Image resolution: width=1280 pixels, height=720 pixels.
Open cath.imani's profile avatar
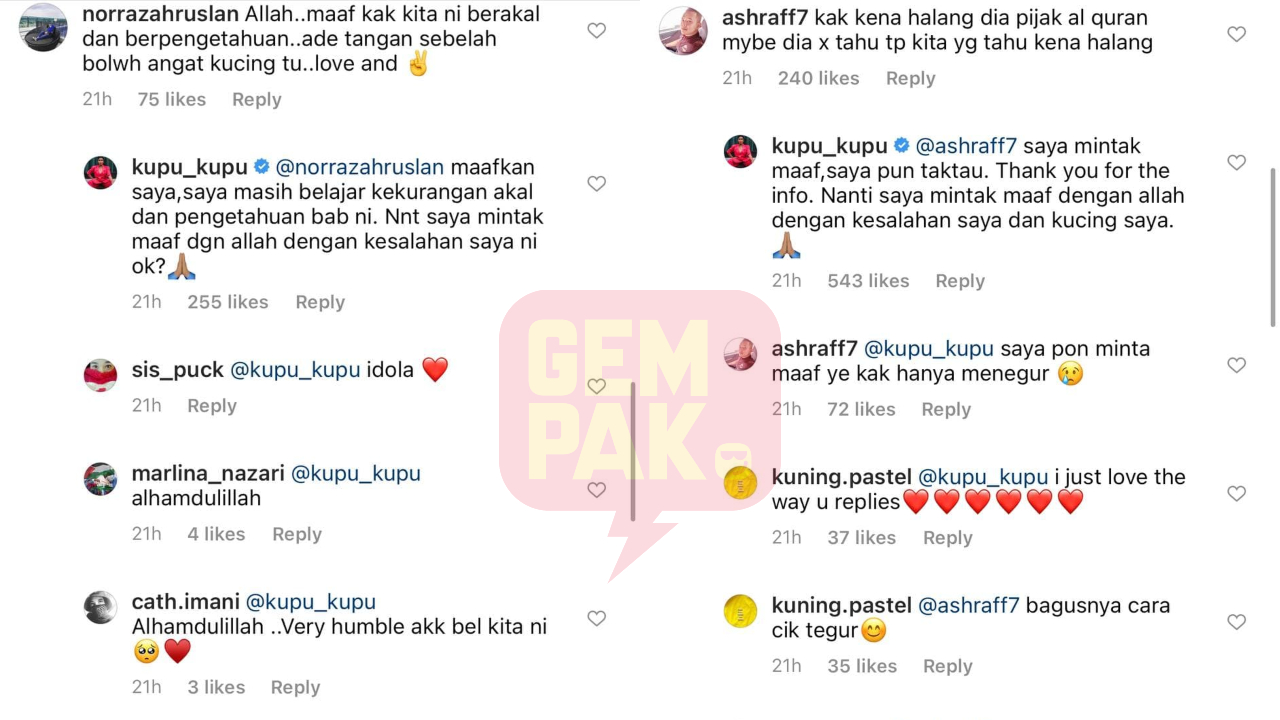100,607
